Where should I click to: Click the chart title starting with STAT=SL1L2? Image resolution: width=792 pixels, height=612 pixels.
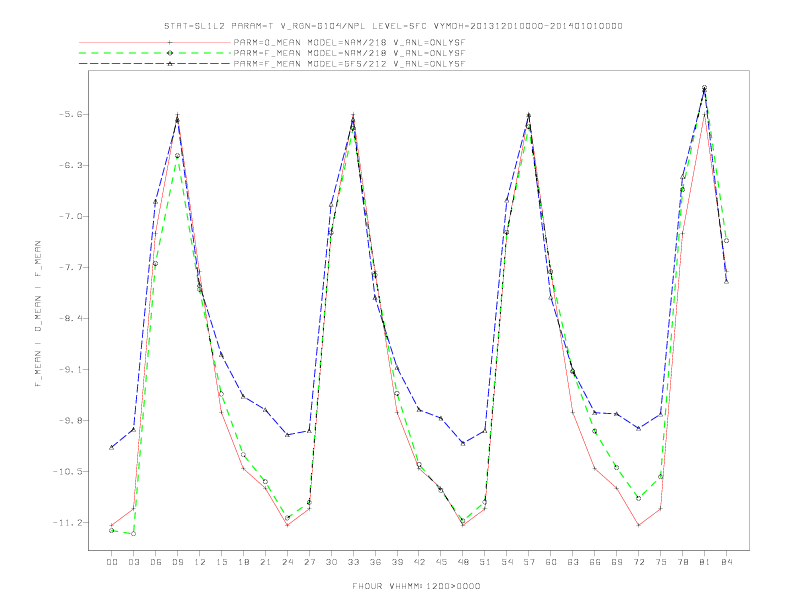click(x=393, y=26)
